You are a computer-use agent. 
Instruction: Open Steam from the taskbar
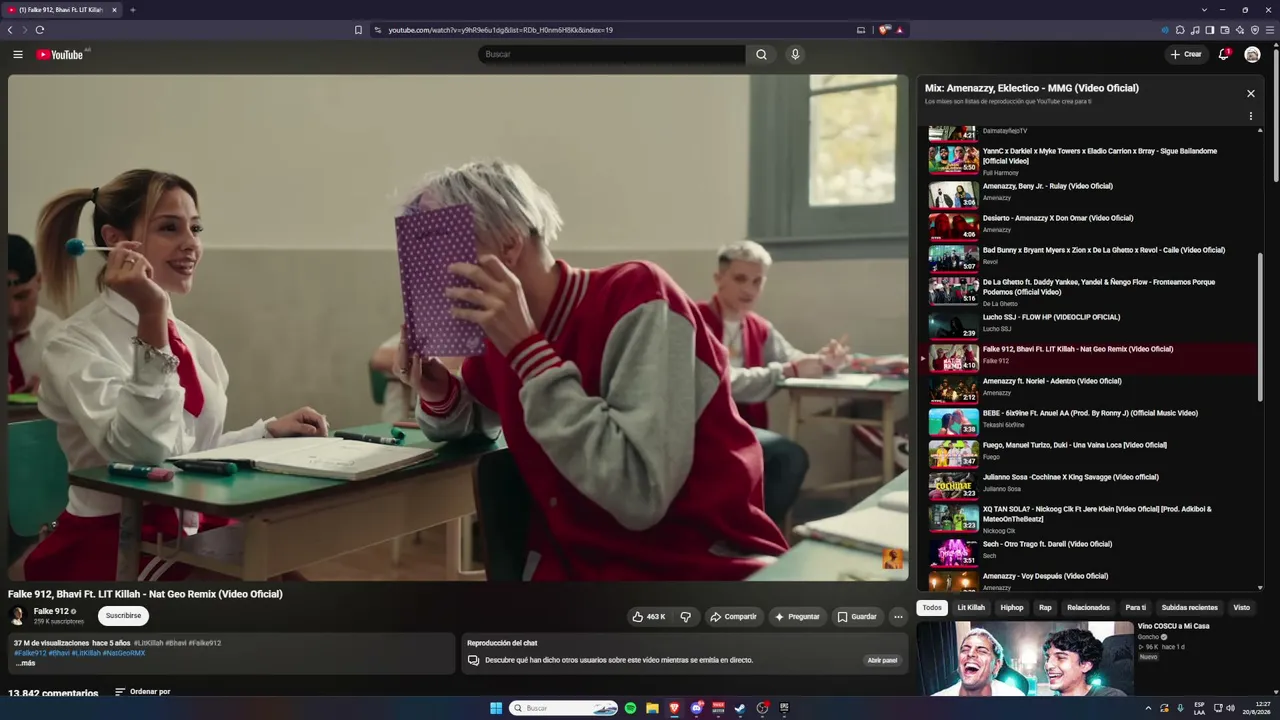click(x=740, y=708)
